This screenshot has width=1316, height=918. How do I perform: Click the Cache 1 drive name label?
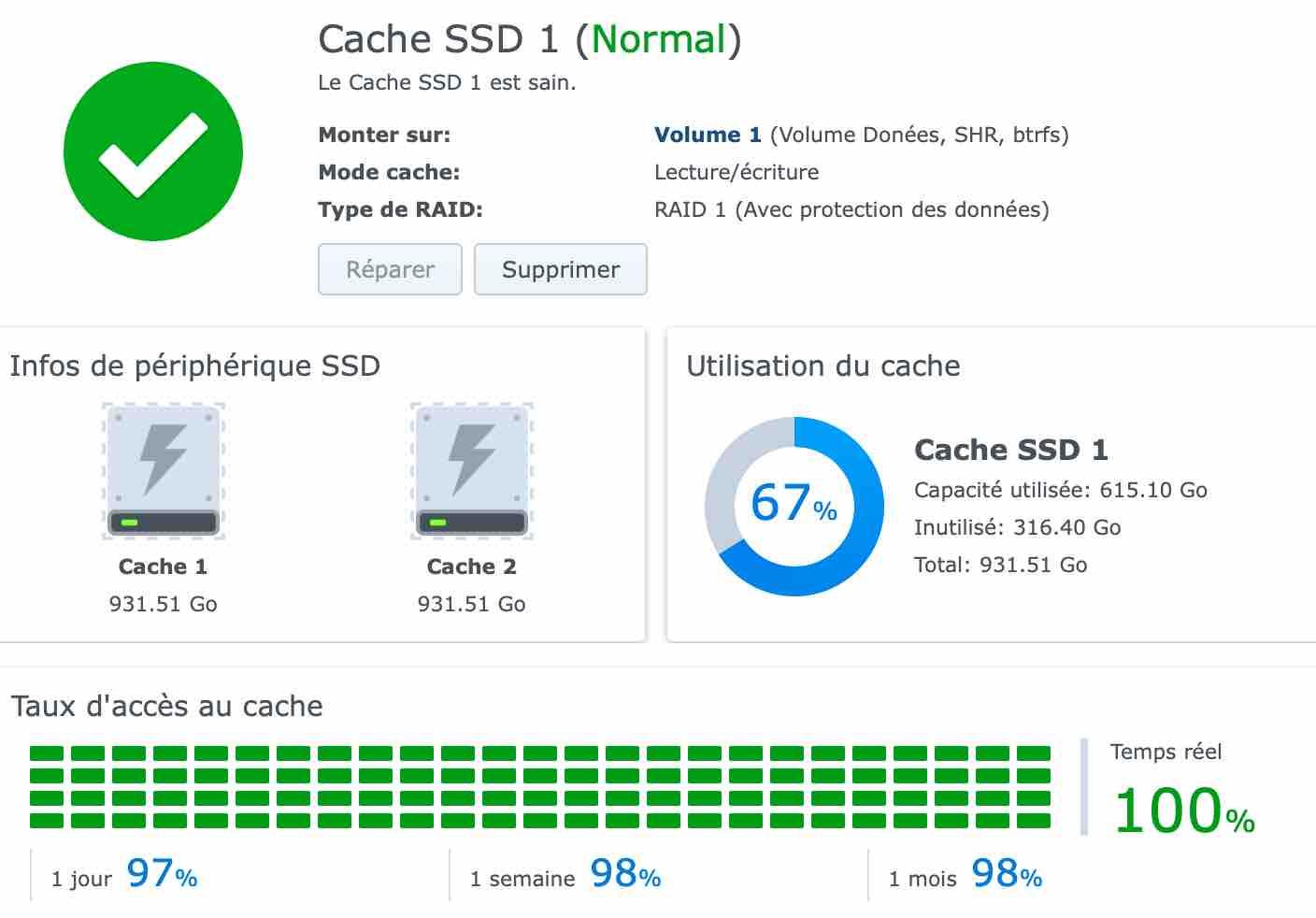(164, 567)
